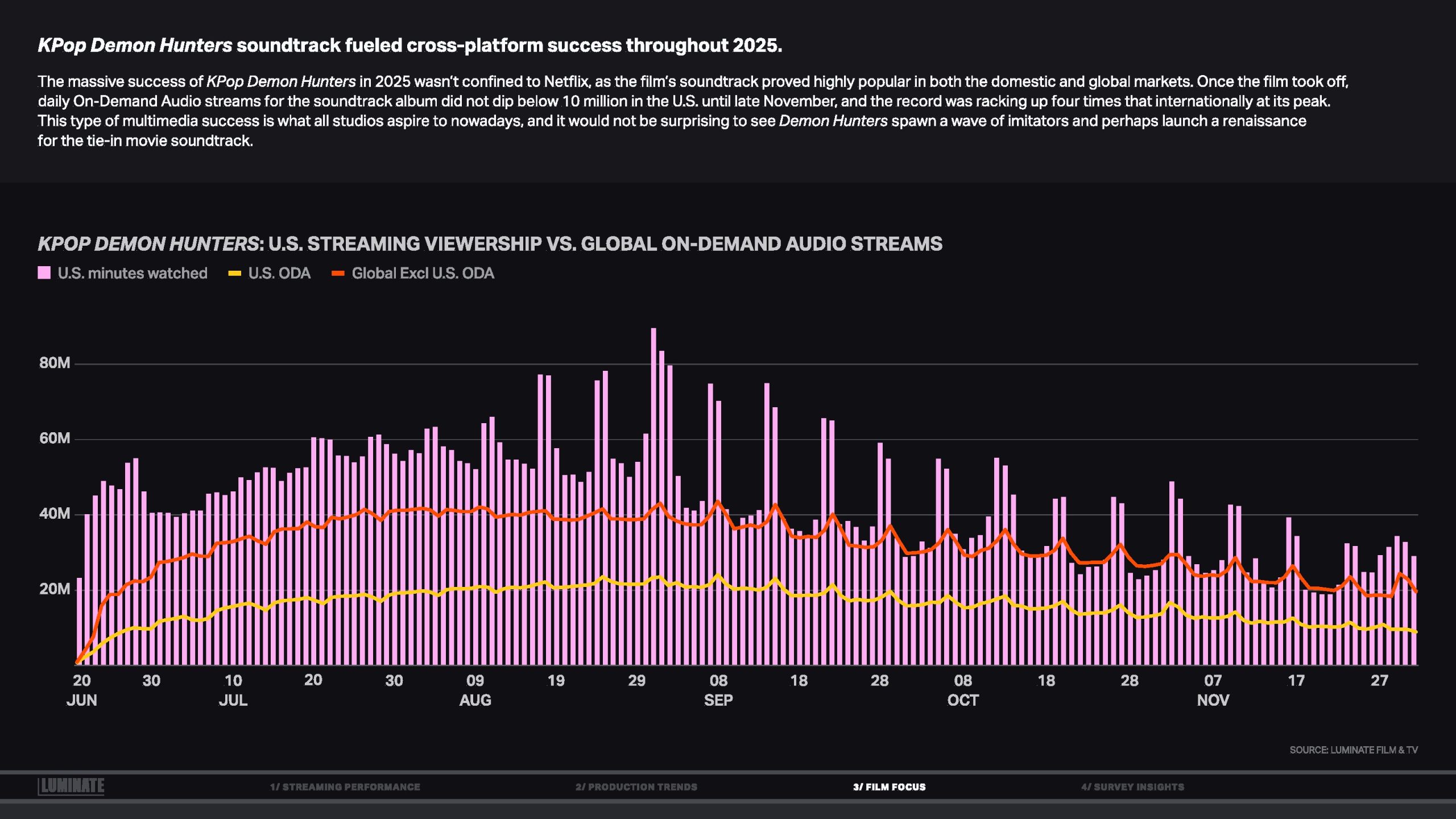
Task: Click the 80M y-axis label
Action: 55,363
